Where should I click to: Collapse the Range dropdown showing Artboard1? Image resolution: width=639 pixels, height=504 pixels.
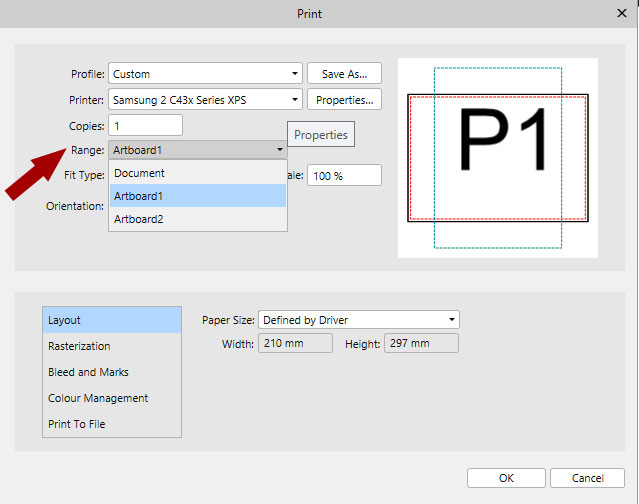click(x=198, y=150)
